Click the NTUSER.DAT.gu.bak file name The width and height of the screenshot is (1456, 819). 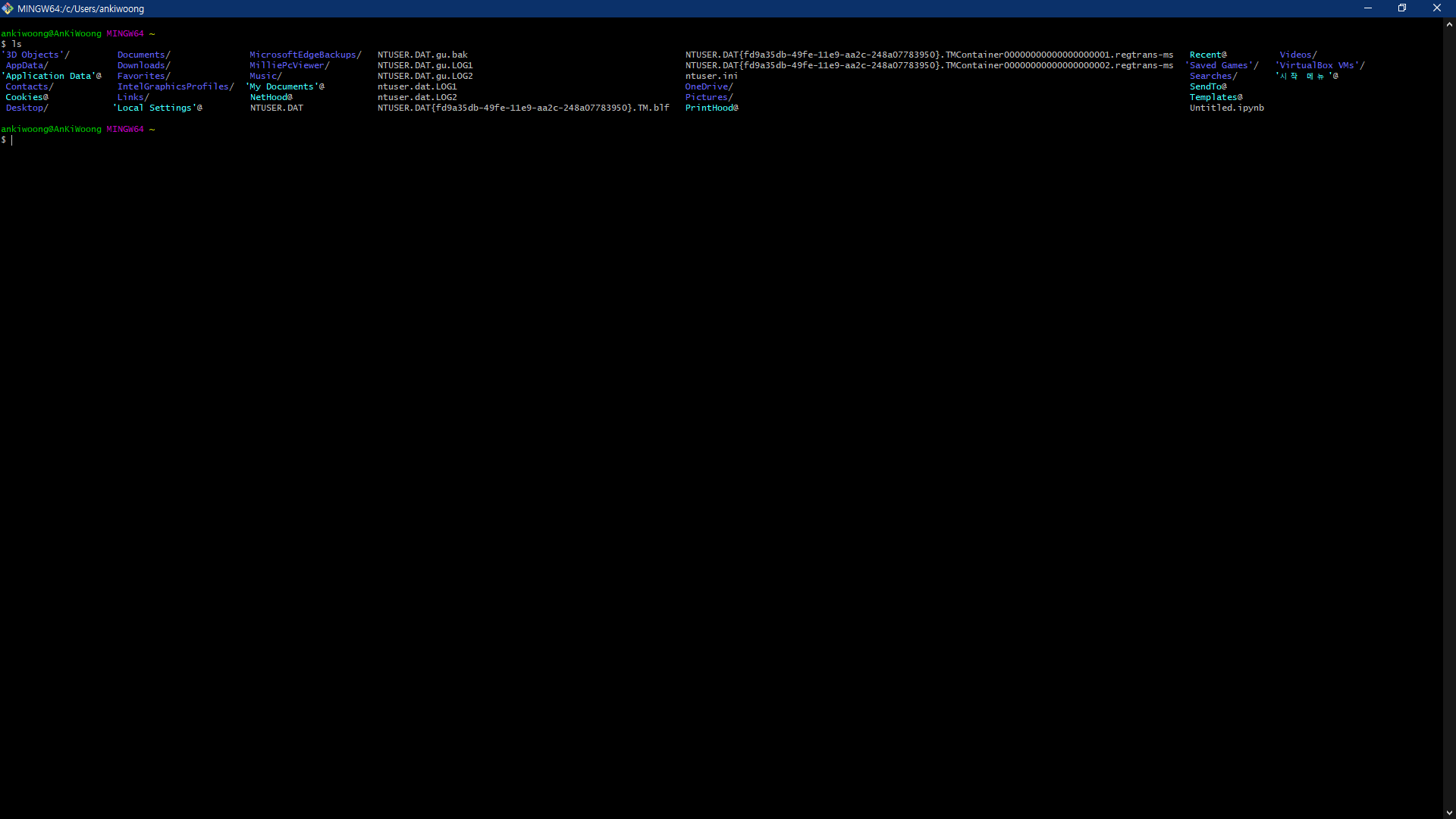[x=422, y=55]
